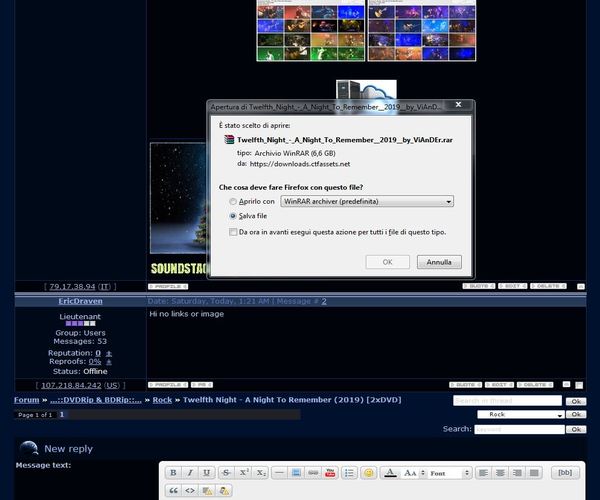Open the Rock breadcrumb link
This screenshot has width=600, height=500.
[162, 400]
